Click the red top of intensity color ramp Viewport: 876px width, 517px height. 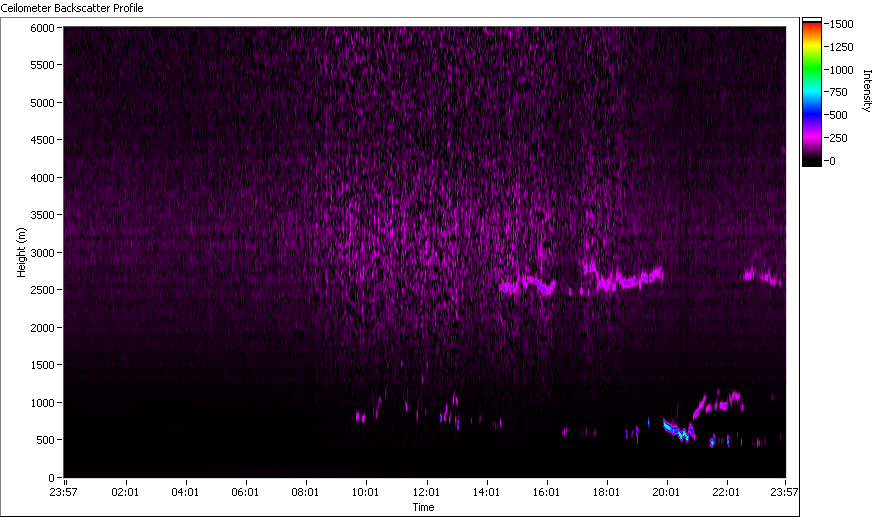tap(812, 27)
